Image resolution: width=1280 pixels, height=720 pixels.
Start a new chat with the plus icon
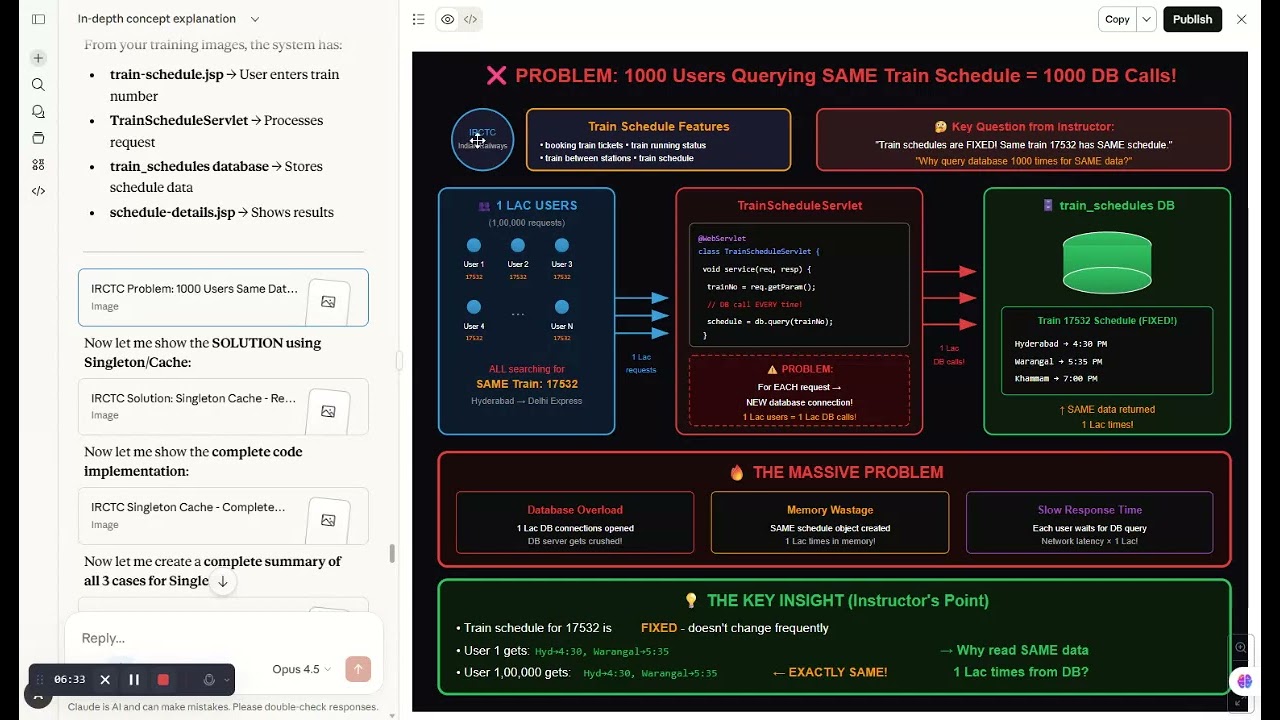(x=38, y=58)
